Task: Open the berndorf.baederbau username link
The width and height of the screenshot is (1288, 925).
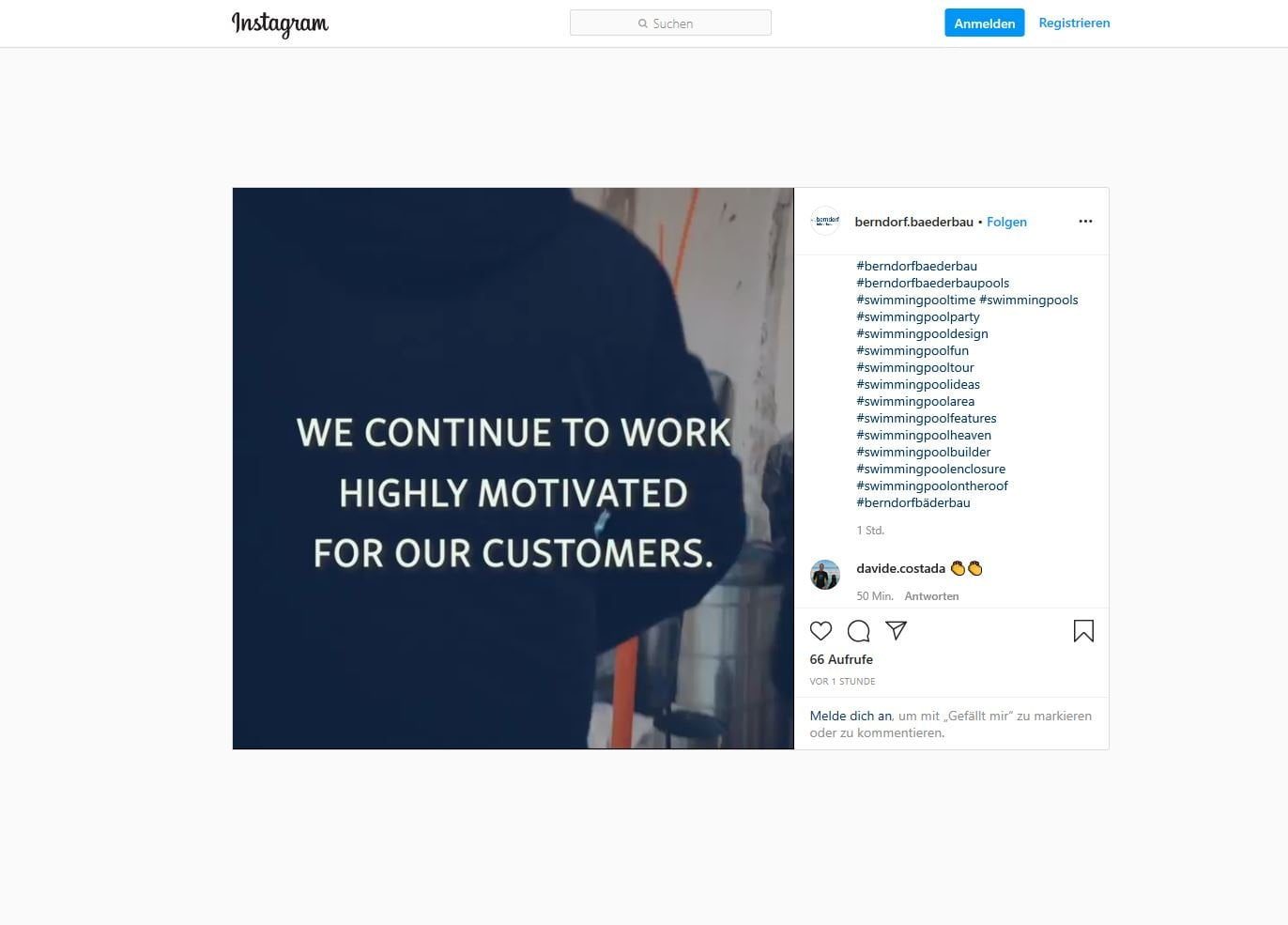Action: (913, 222)
